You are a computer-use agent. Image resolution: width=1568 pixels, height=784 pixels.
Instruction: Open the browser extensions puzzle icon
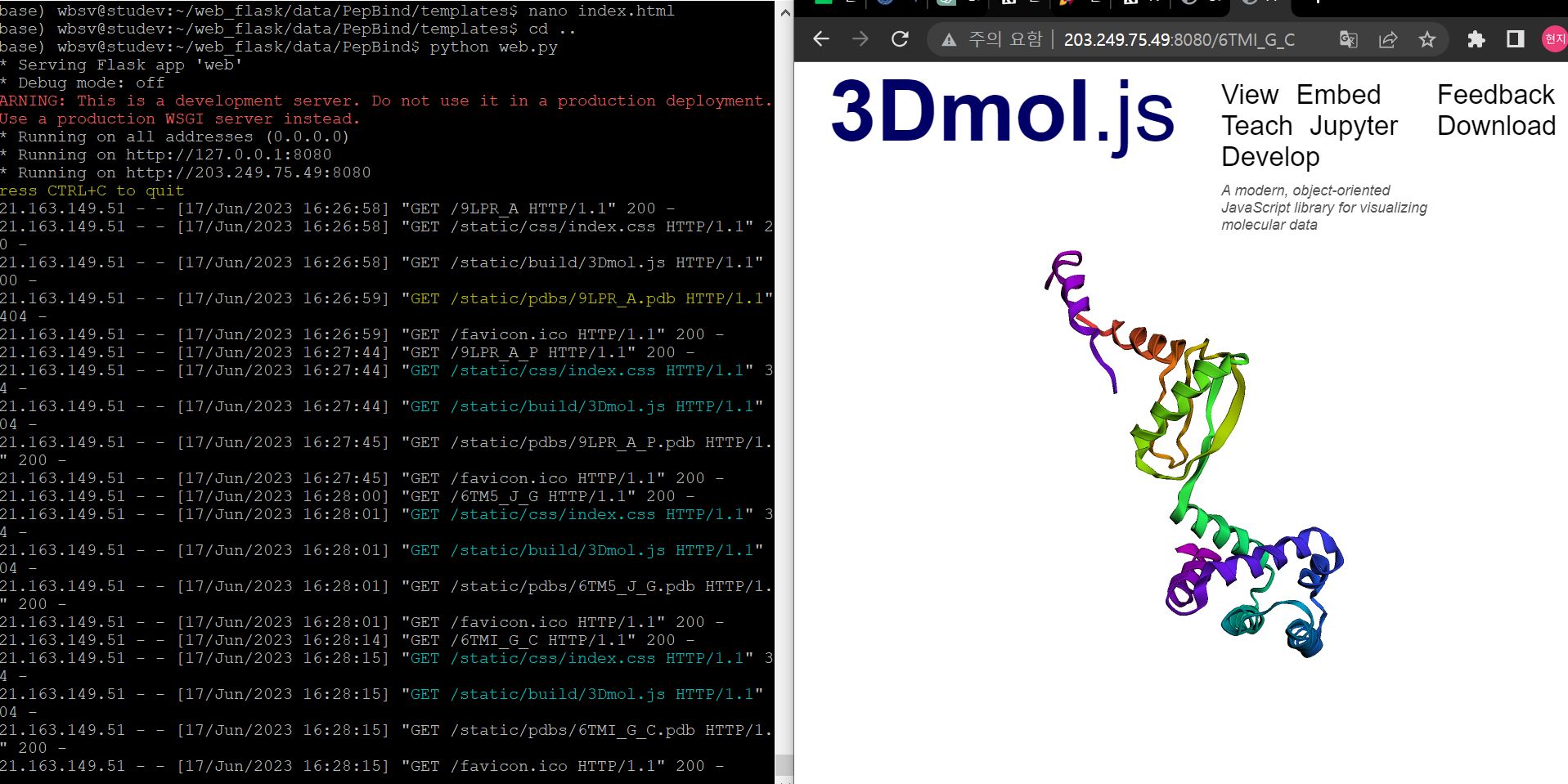[x=1476, y=39]
